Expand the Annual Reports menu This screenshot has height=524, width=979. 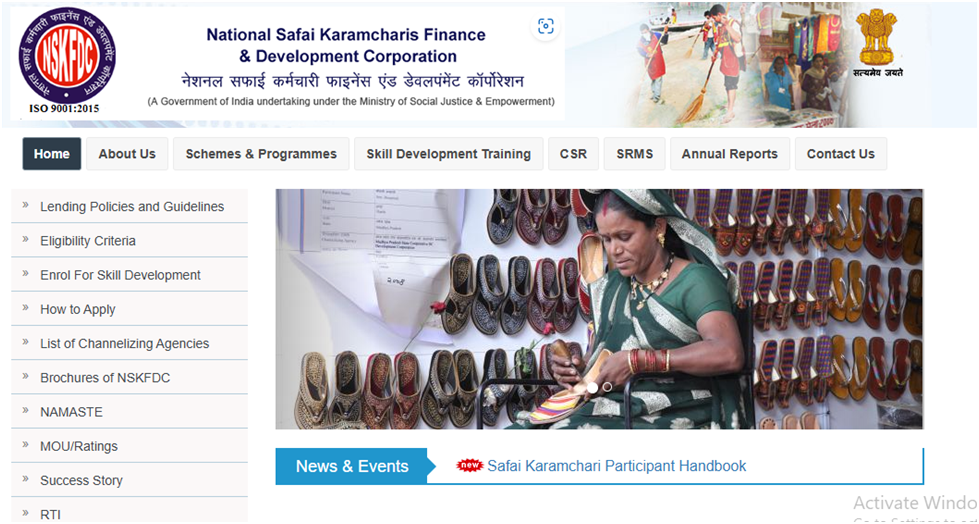coord(730,154)
